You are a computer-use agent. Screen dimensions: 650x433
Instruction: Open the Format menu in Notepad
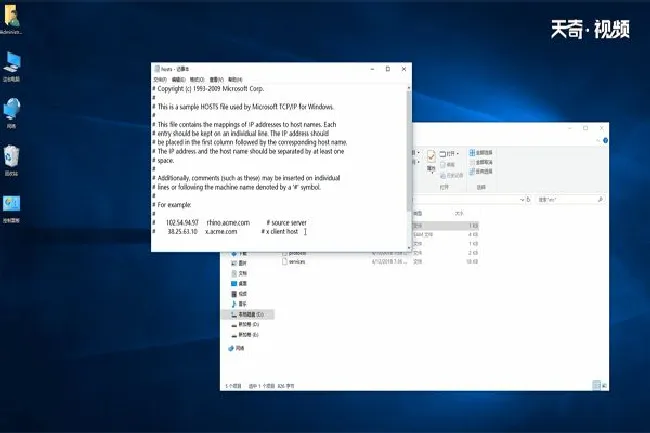197,80
